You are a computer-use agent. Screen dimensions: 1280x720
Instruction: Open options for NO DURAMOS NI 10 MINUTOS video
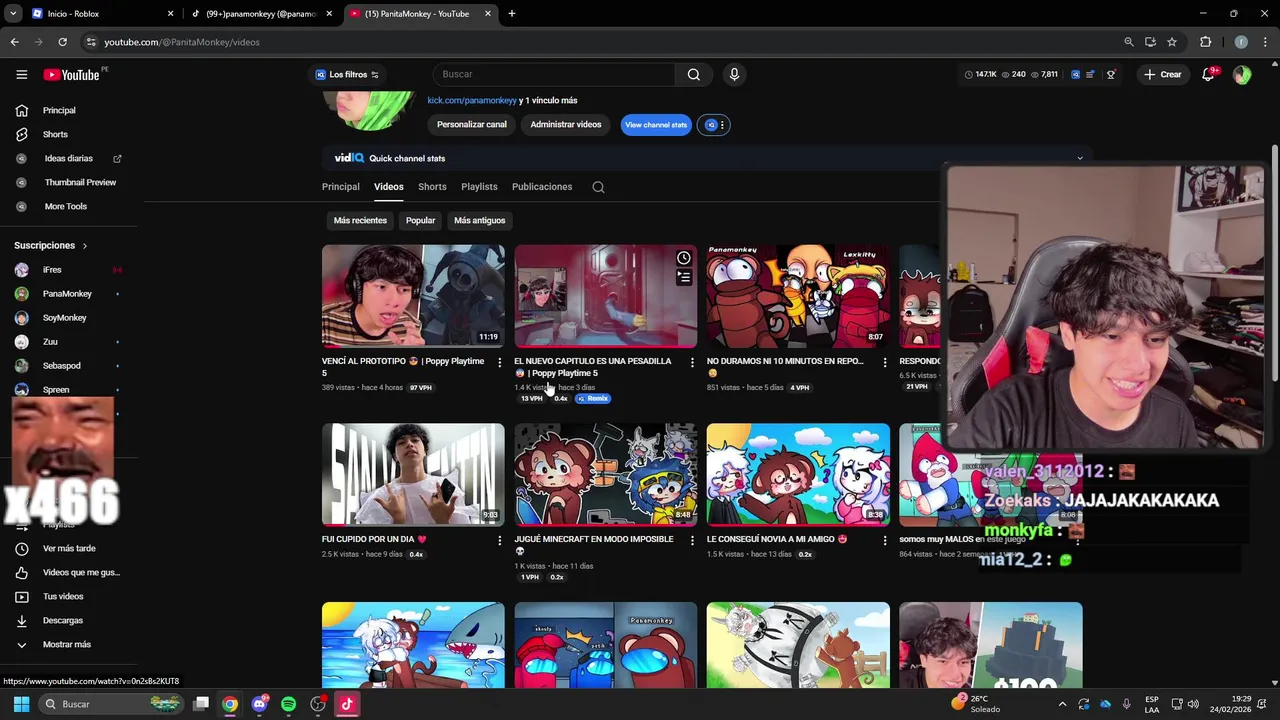[884, 362]
